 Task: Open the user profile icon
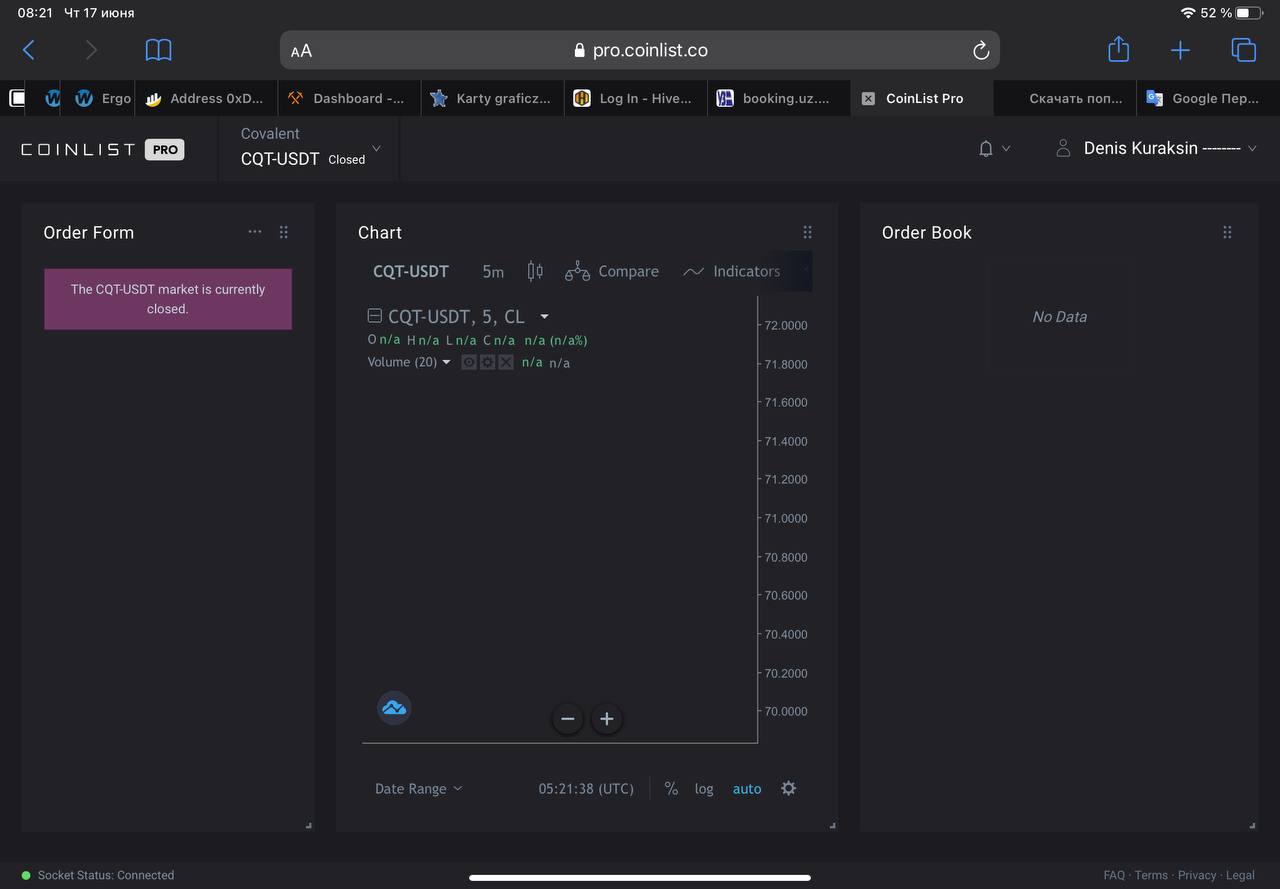pyautogui.click(x=1063, y=148)
